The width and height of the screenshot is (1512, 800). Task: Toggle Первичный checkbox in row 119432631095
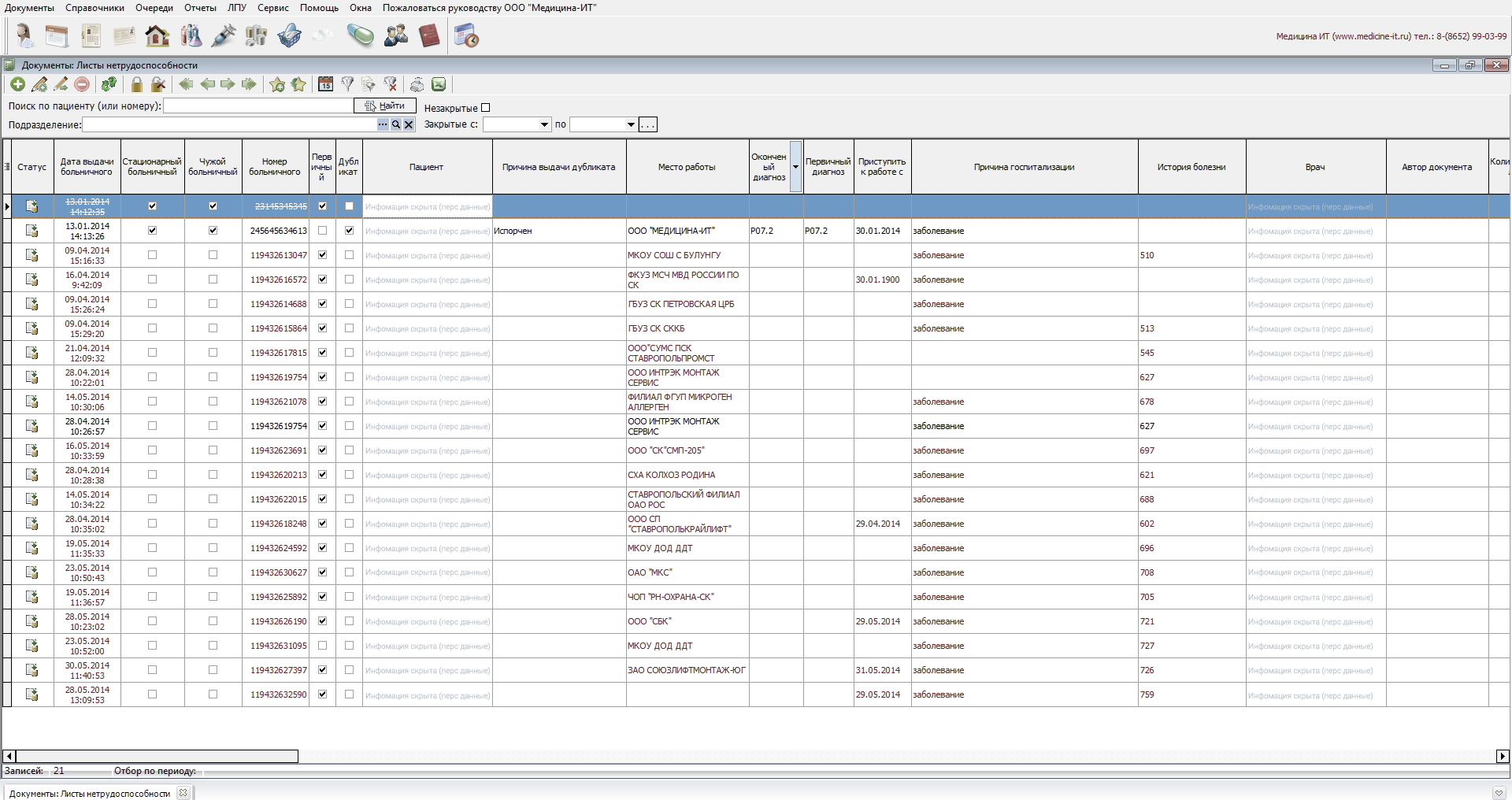click(322, 646)
